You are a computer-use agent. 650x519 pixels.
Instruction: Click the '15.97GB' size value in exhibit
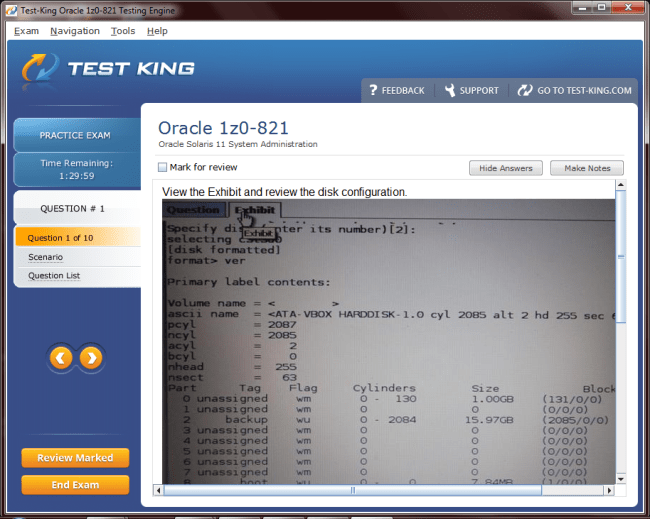pyautogui.click(x=489, y=420)
